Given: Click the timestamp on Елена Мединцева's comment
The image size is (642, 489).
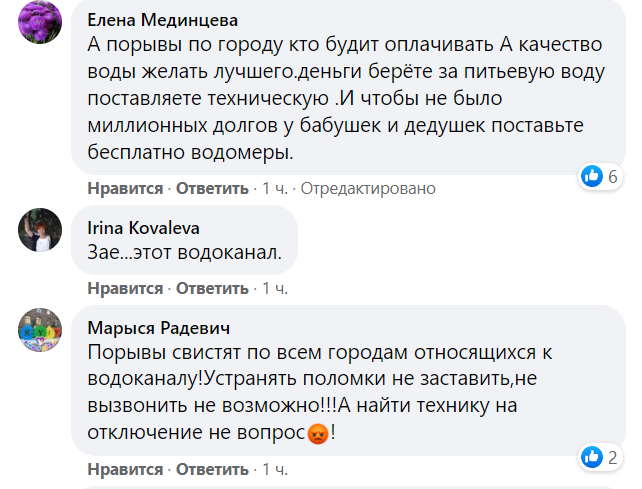Looking at the screenshot, I should tap(274, 188).
